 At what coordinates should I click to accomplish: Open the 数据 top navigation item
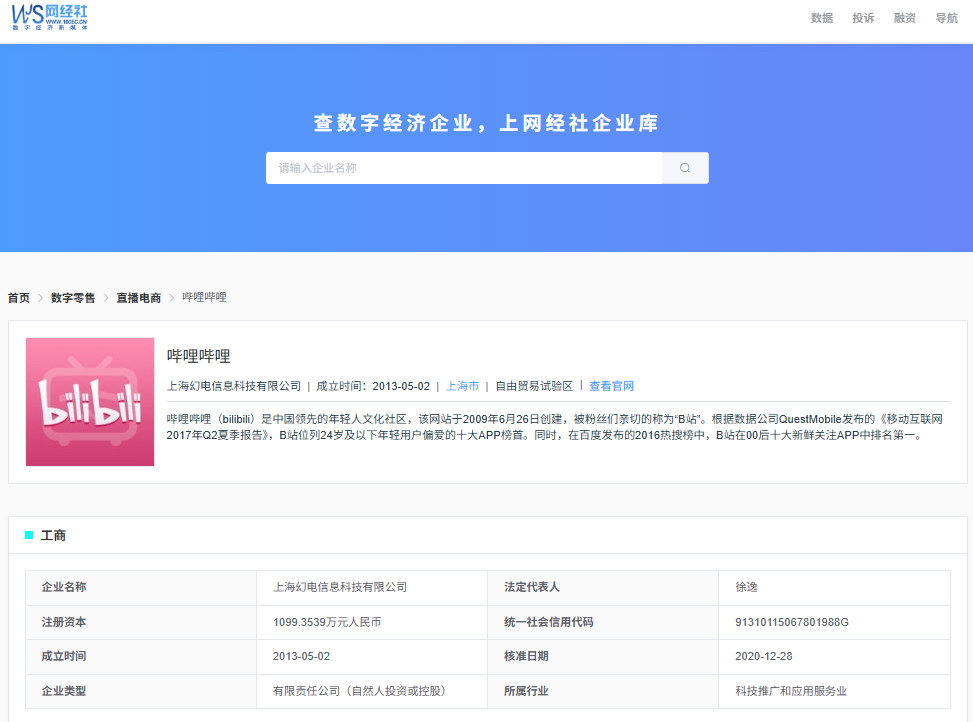(x=822, y=18)
